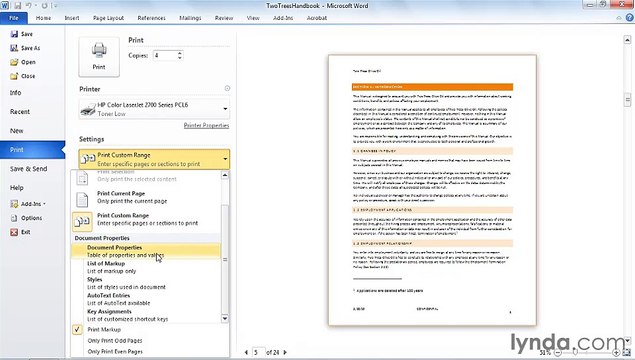This screenshot has width=635, height=360.
Task: Switch to the Review tab
Action: pos(224,18)
